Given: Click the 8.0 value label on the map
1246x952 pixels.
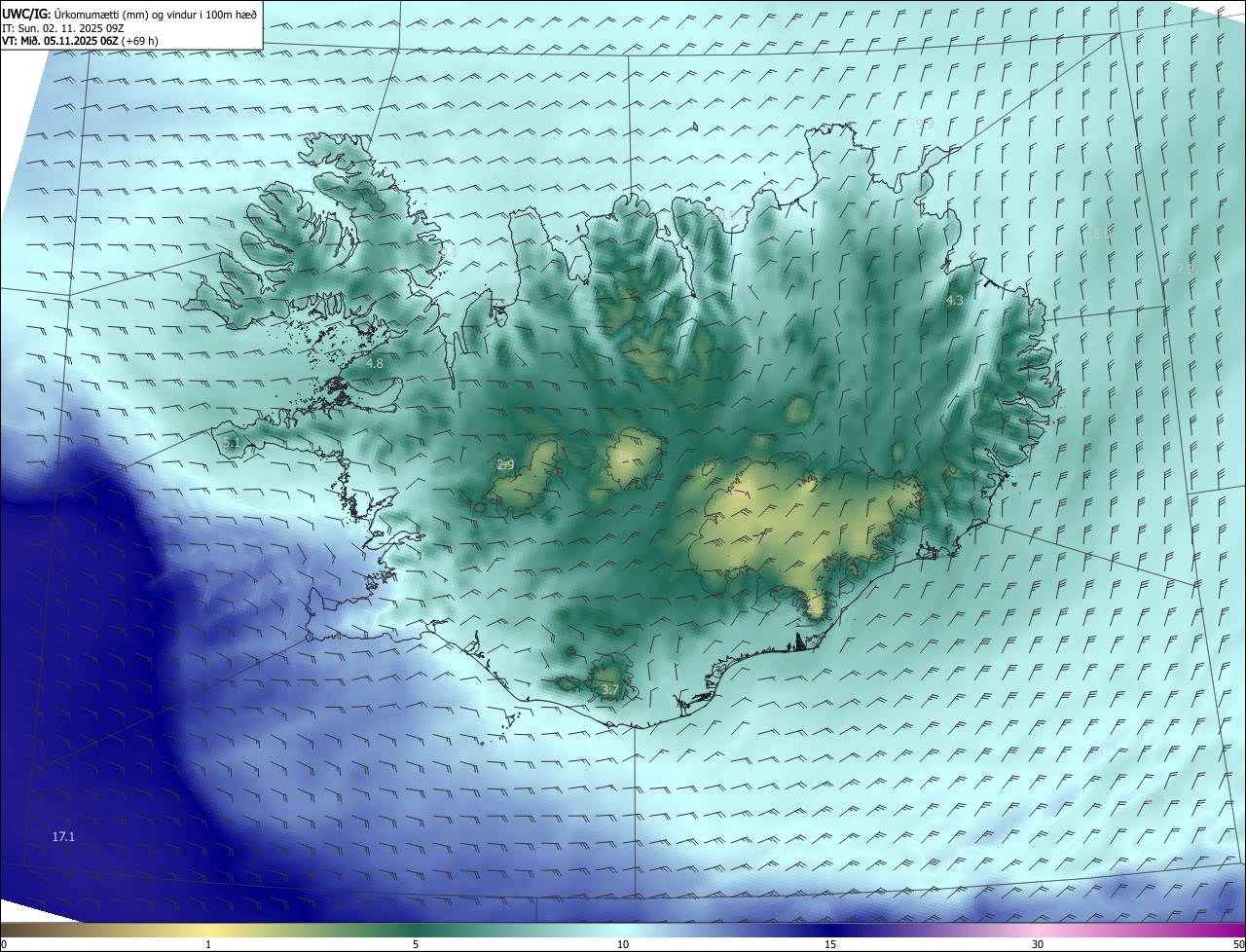Looking at the screenshot, I should [1102, 234].
